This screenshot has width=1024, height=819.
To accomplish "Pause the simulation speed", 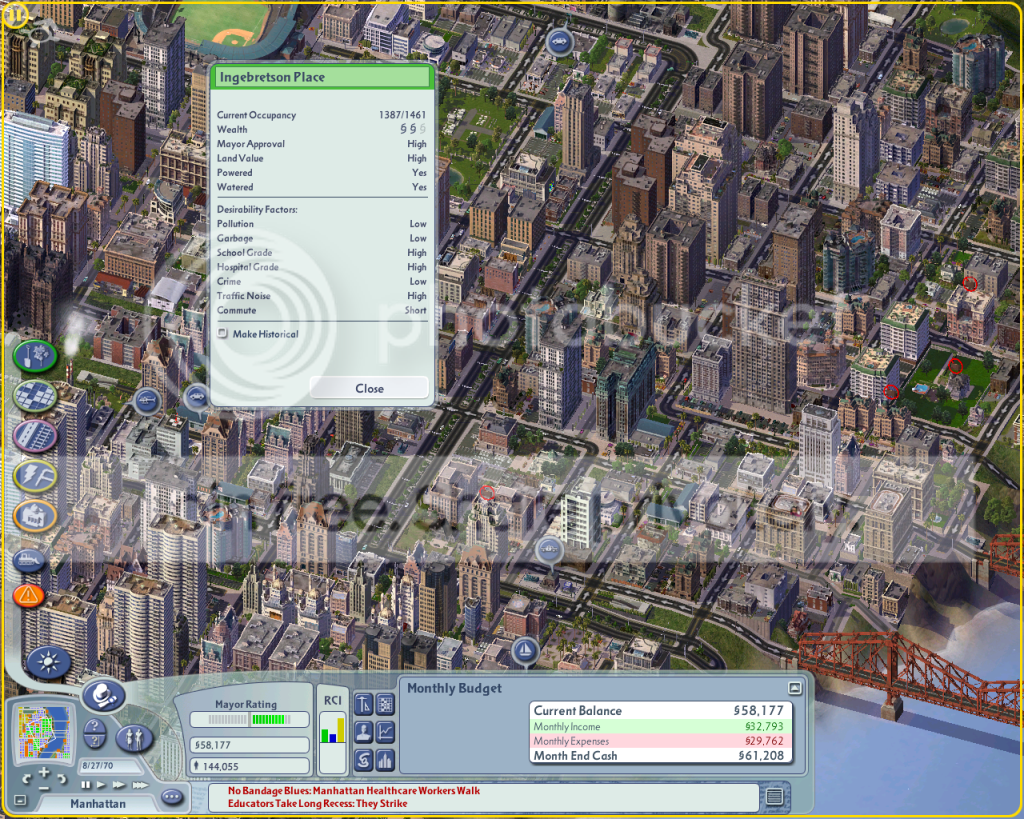I will (x=86, y=784).
